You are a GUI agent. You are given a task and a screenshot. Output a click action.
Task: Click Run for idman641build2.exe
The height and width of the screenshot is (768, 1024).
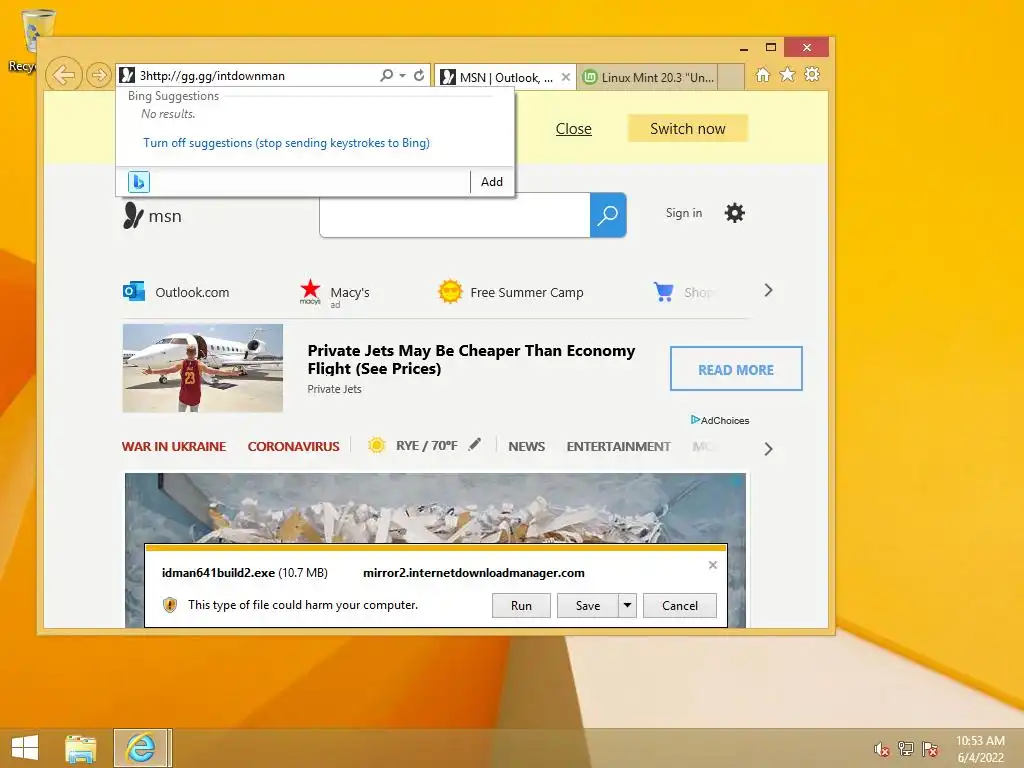click(x=521, y=605)
